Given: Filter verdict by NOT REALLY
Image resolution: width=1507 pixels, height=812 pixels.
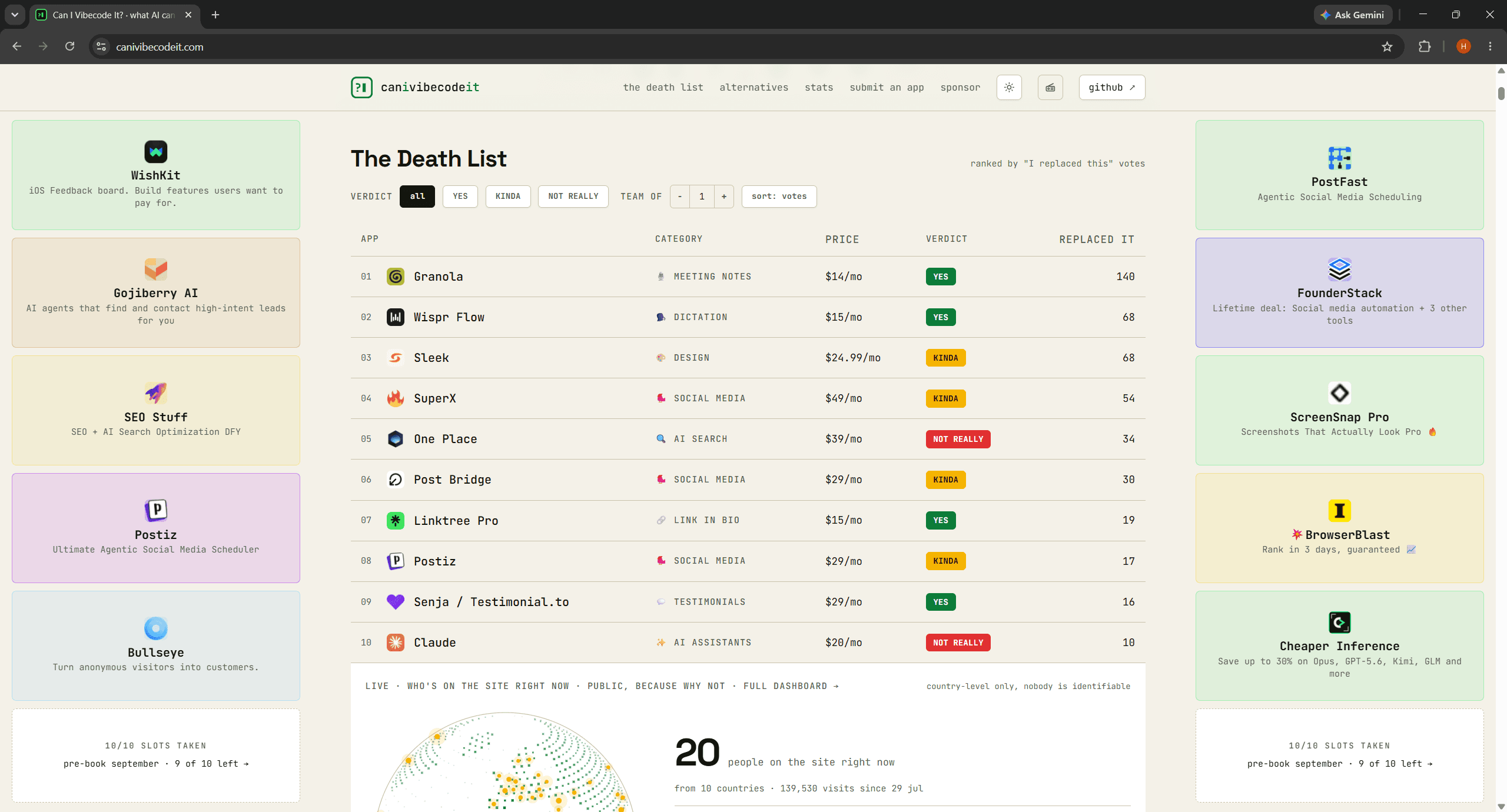Looking at the screenshot, I should coord(573,196).
